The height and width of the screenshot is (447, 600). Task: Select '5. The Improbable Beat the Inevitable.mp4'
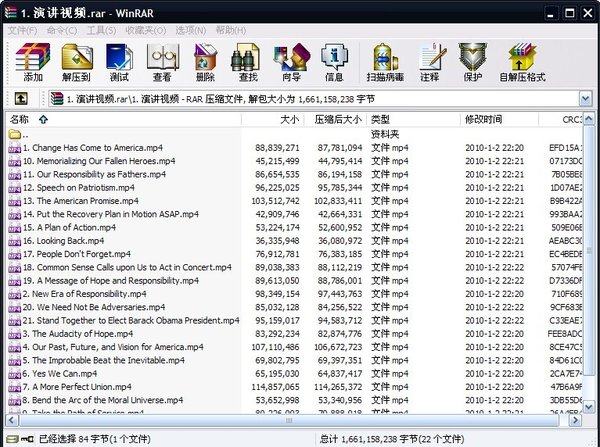tap(103, 361)
